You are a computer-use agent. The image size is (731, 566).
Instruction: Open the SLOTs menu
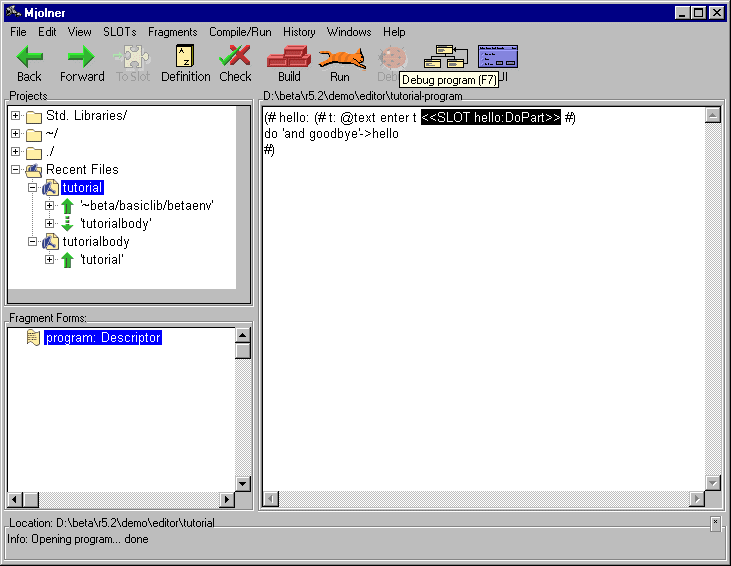pos(119,32)
